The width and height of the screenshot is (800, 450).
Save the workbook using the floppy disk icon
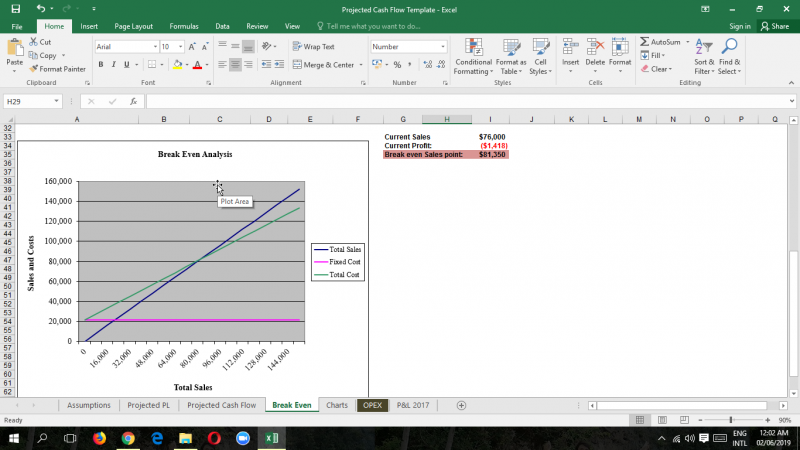[x=15, y=9]
